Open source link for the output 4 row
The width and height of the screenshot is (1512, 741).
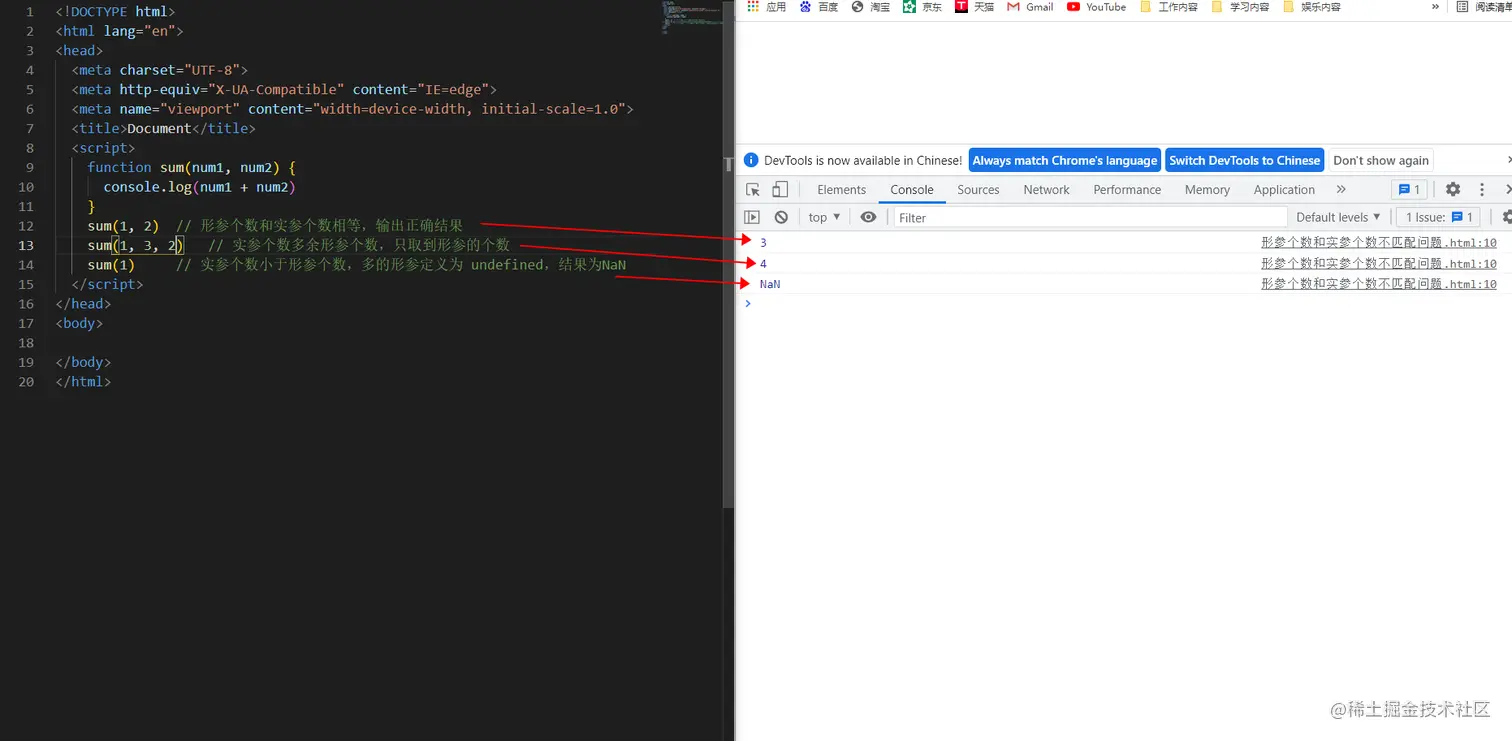pyautogui.click(x=1379, y=263)
